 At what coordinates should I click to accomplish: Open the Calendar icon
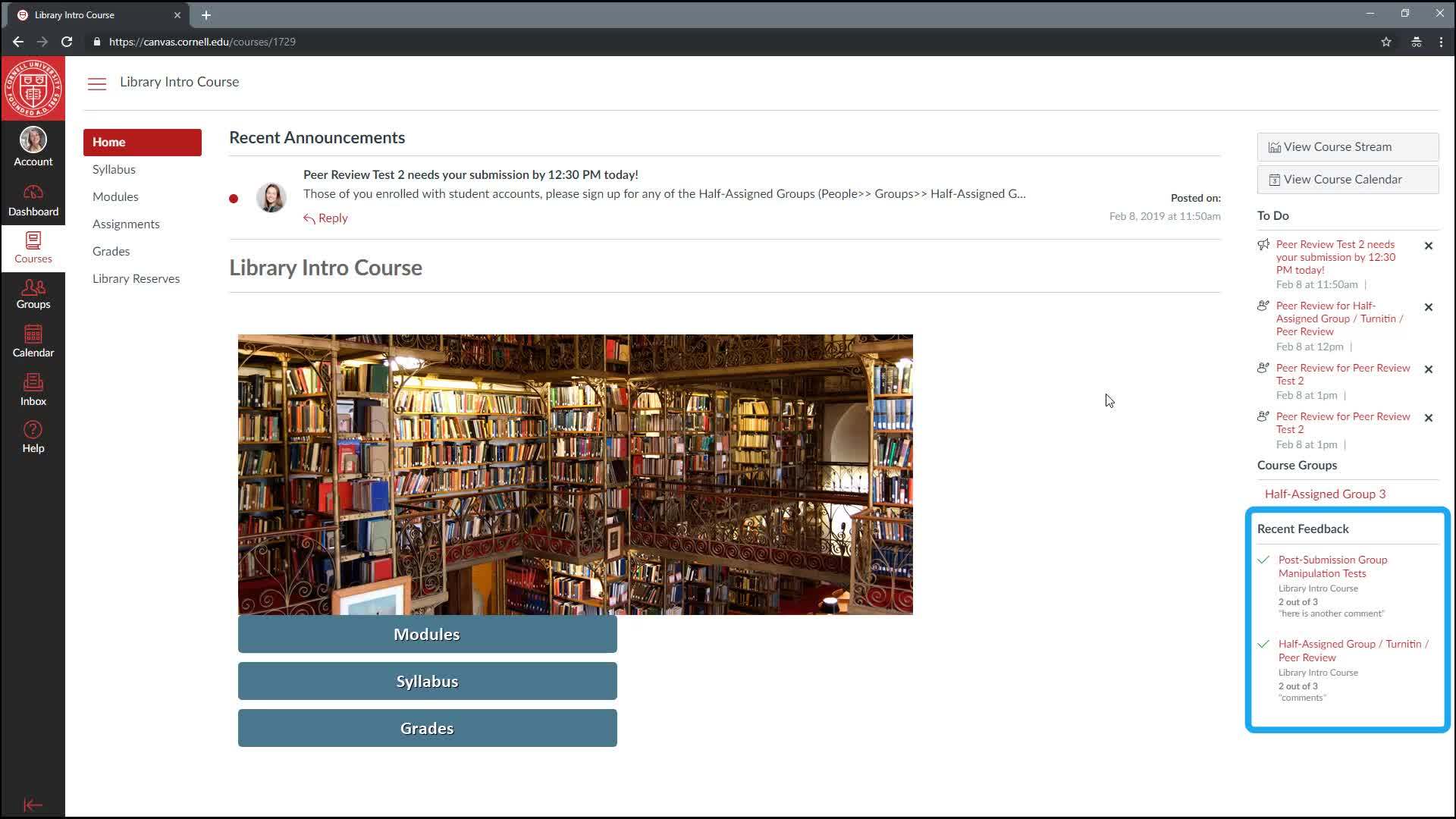click(x=33, y=341)
